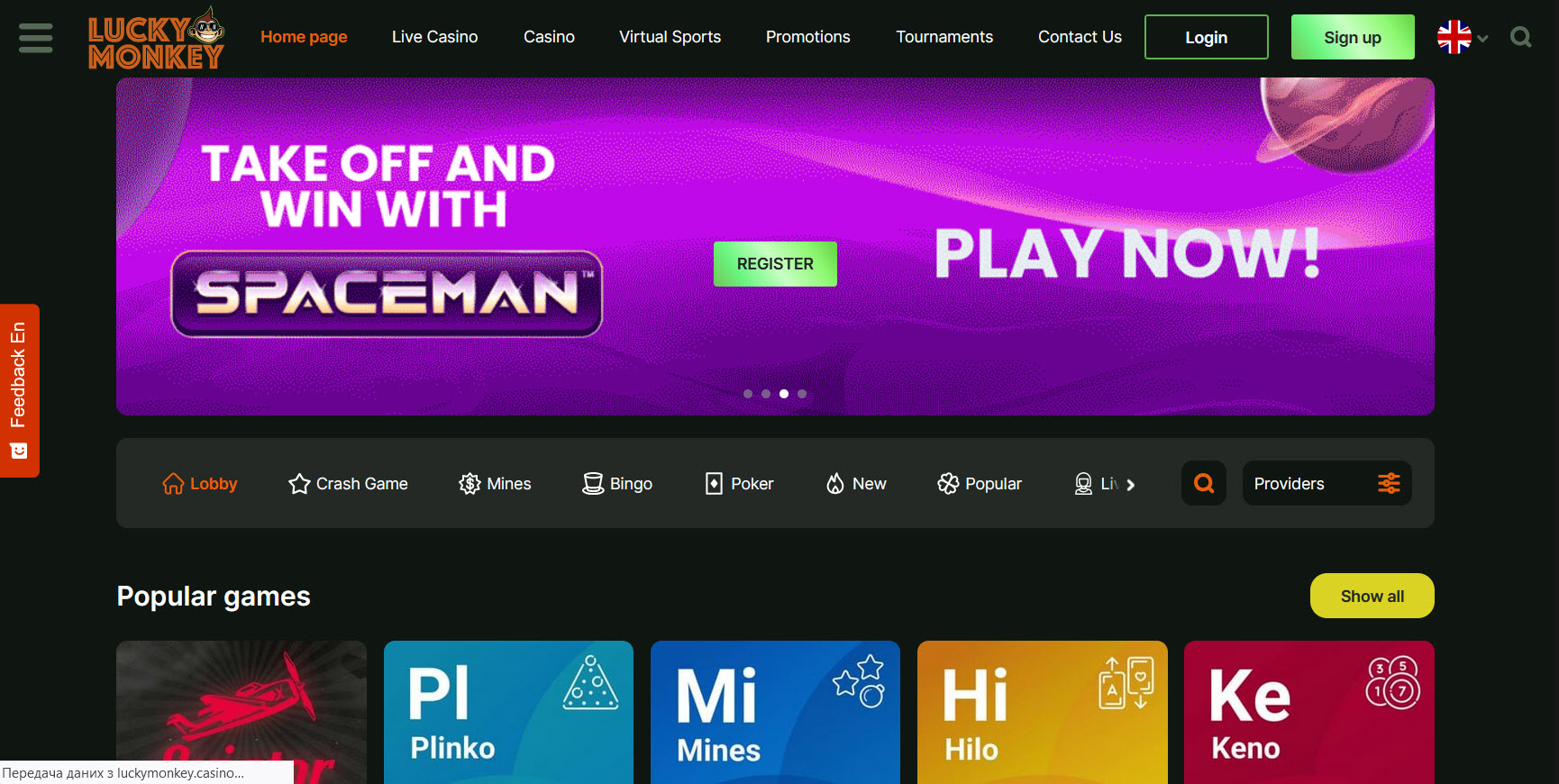Open the Plinko game tile
Screen dimensions: 1559x784
coord(508,712)
